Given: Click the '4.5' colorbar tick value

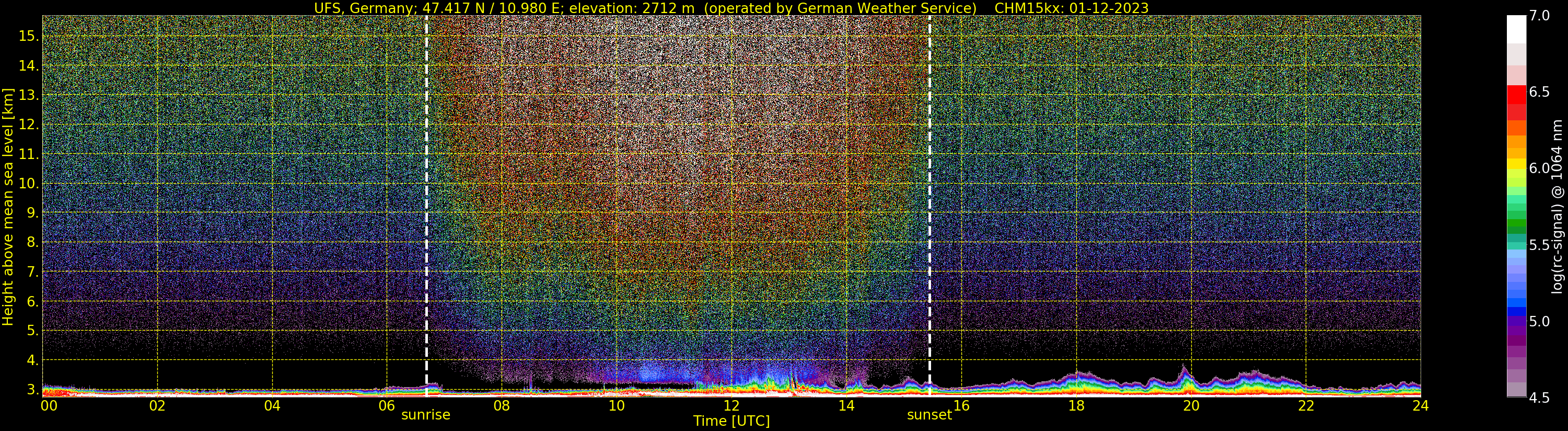Looking at the screenshot, I should [x=1539, y=398].
